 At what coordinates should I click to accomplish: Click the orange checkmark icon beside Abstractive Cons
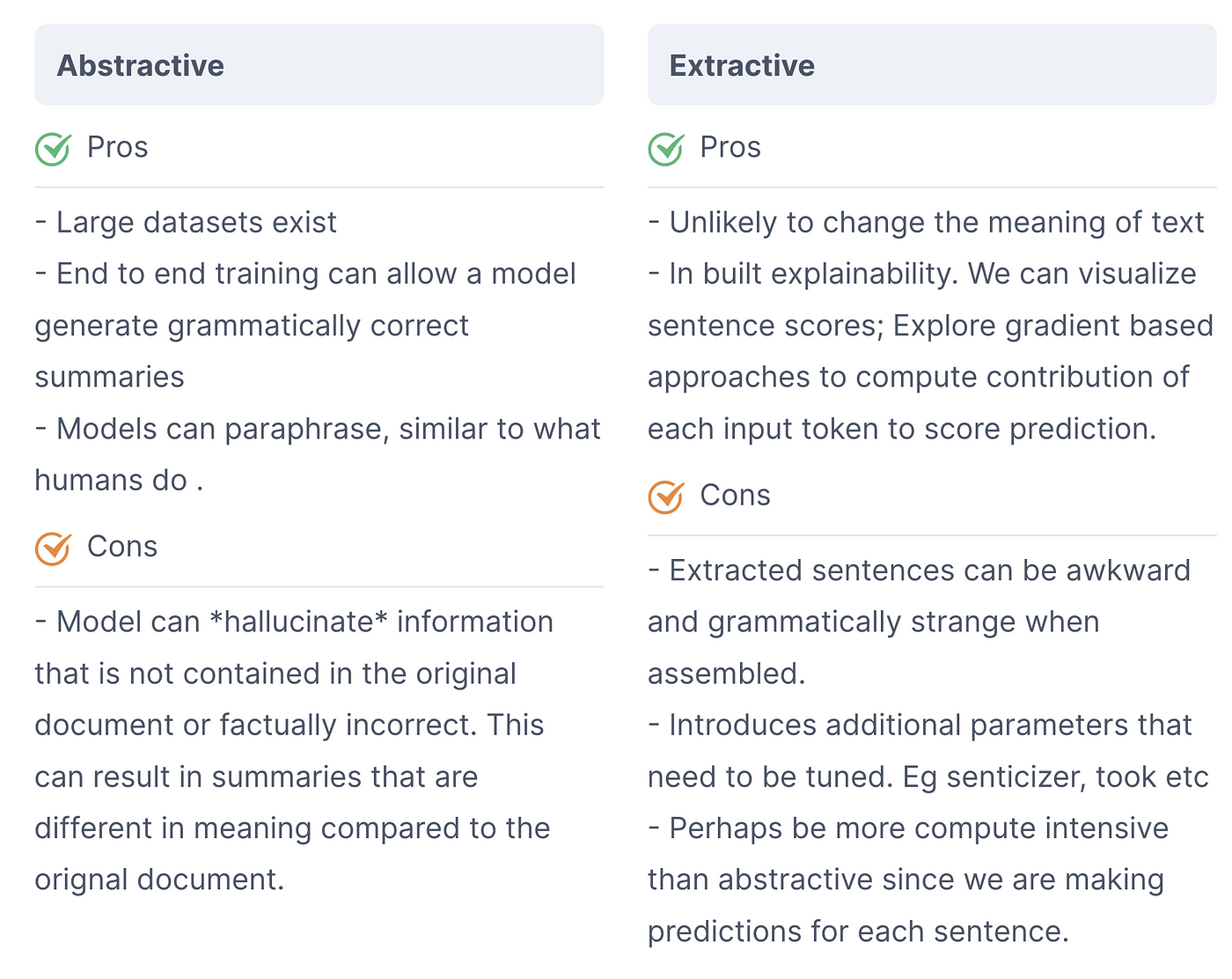[x=53, y=548]
